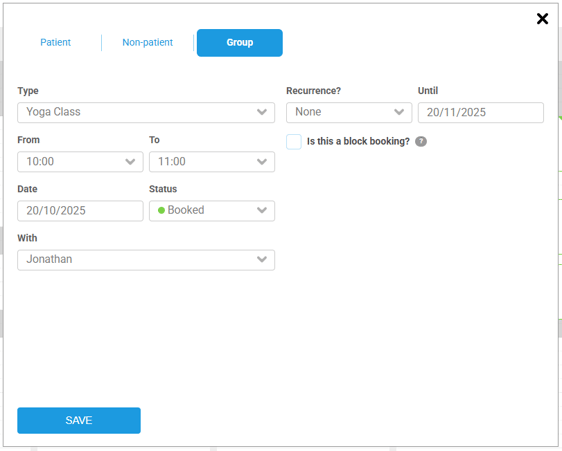Click the With field chevron arrow
Viewport: 562px width, 451px height.
click(262, 260)
